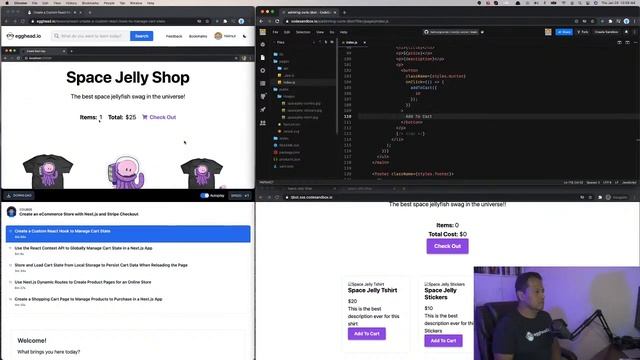Open the user account menu on egghead
This screenshot has height=360, width=640.
pos(225,36)
